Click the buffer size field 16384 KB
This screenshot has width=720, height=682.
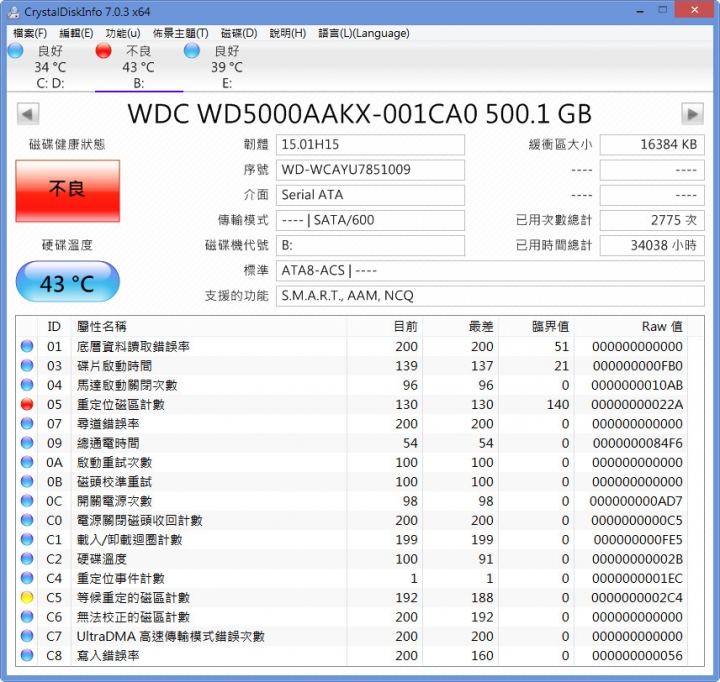click(652, 145)
